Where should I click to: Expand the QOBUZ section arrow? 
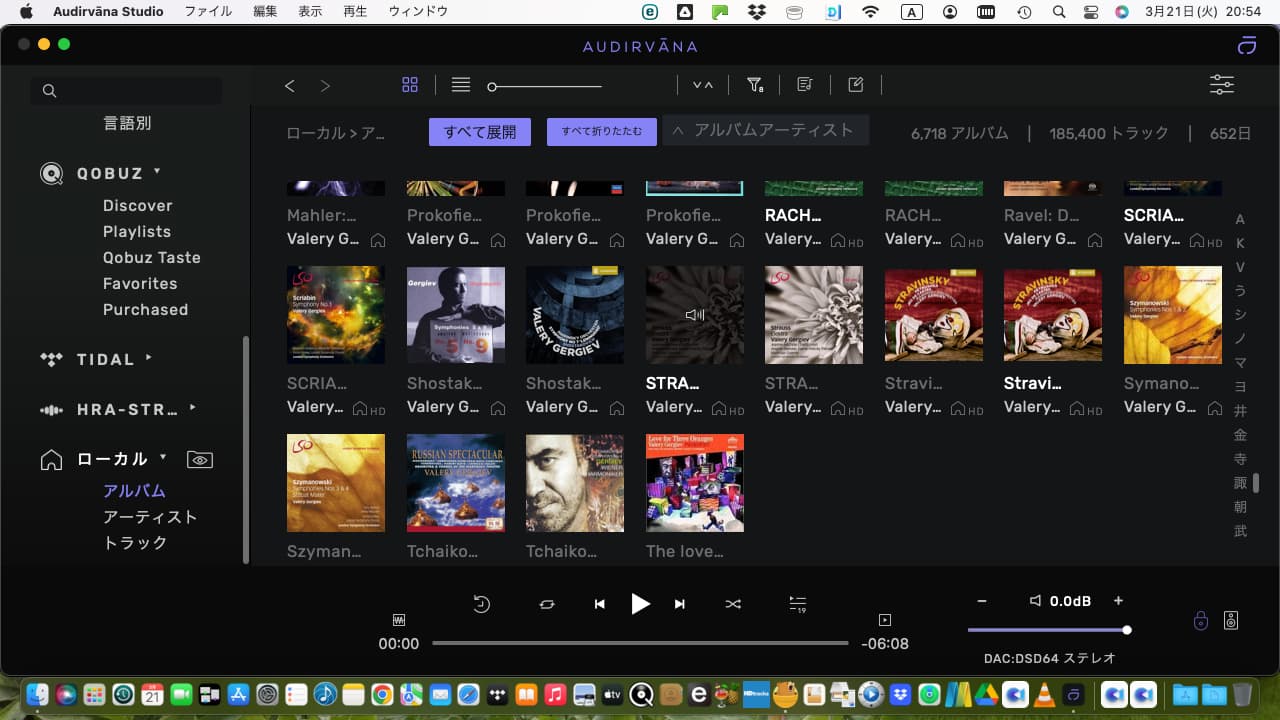[157, 172]
